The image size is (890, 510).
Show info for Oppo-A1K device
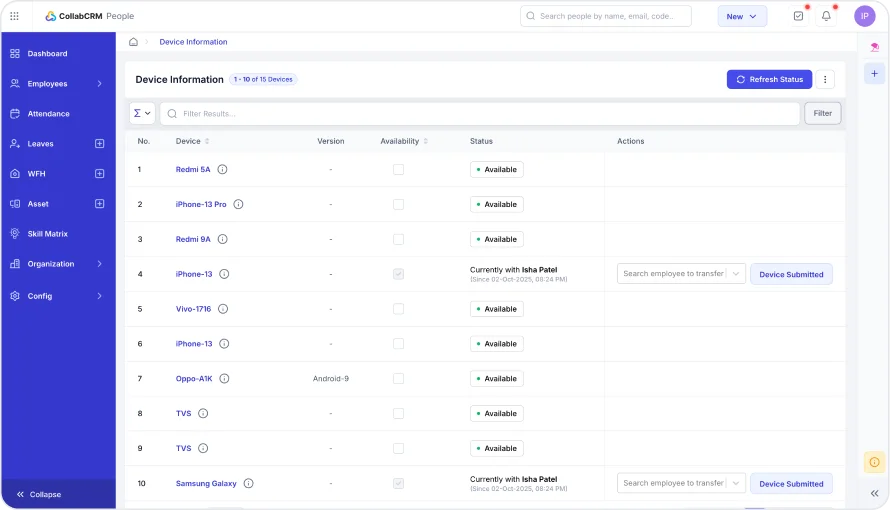[x=224, y=378]
